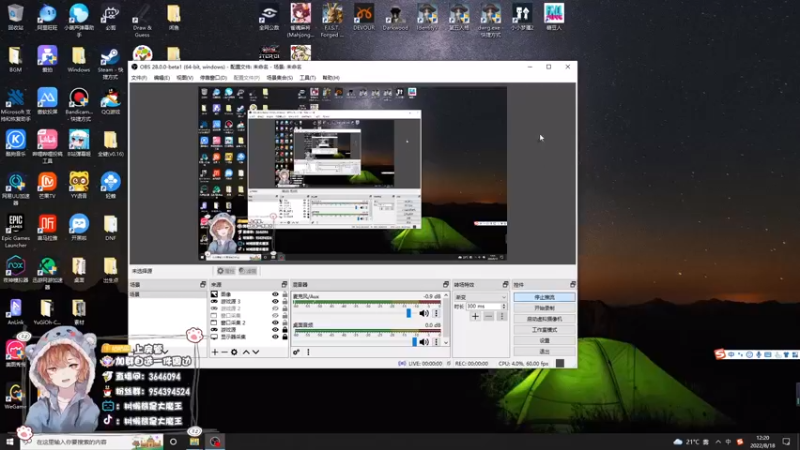
Task: Undock the Controls panel
Action: coord(572,284)
